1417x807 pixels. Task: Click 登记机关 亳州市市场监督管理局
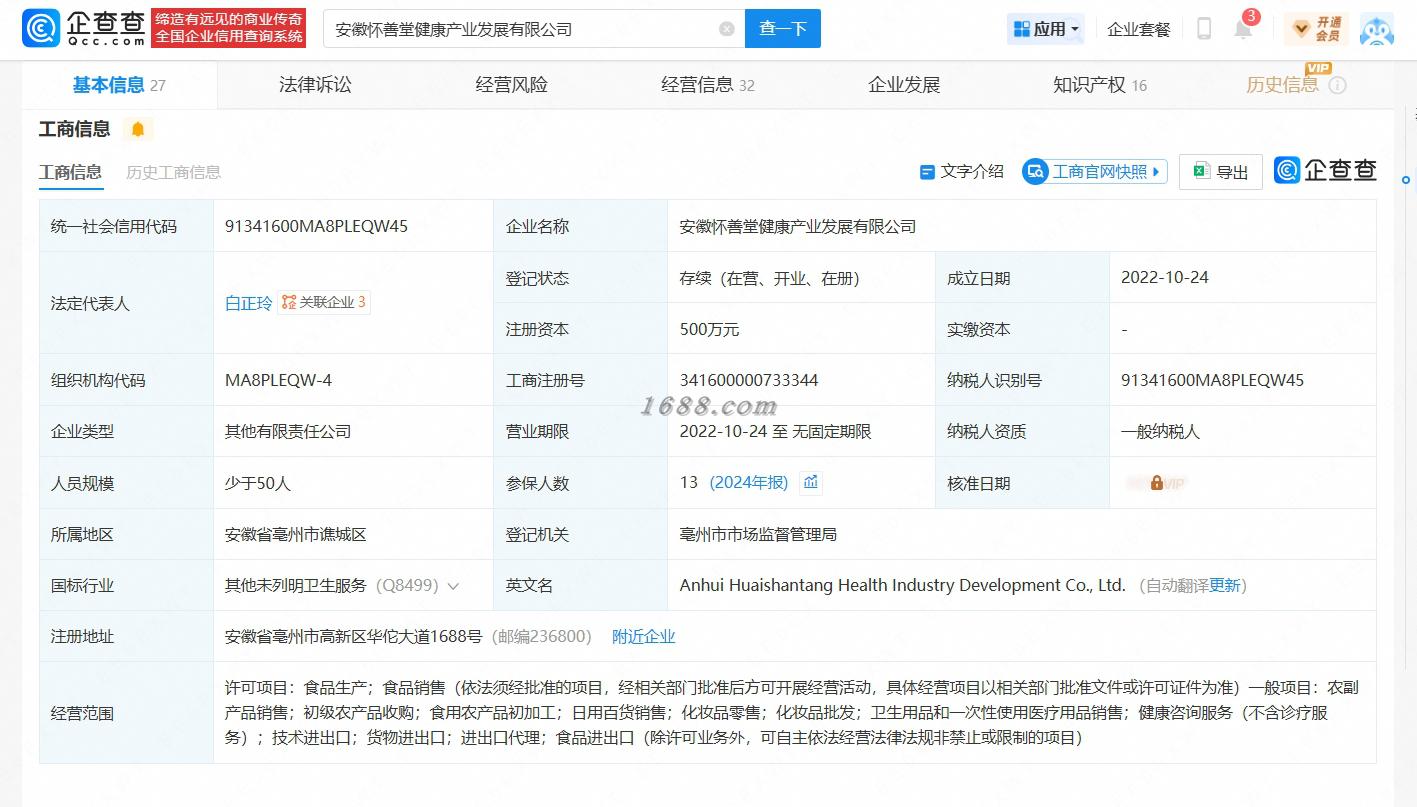[x=758, y=535]
